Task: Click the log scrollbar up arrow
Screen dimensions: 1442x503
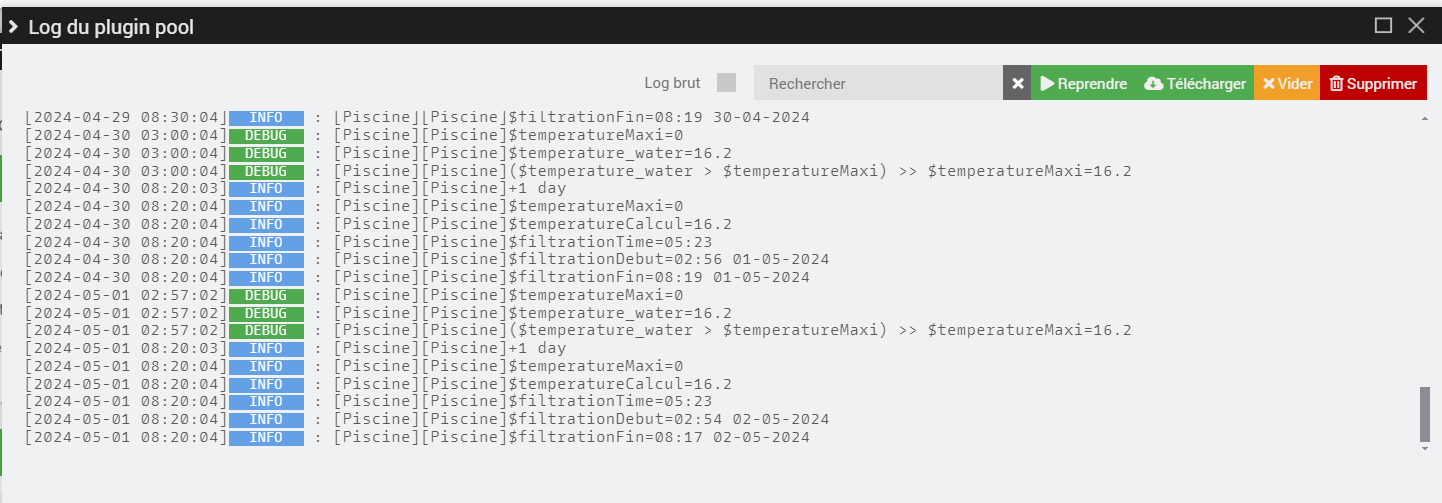Action: (1425, 118)
